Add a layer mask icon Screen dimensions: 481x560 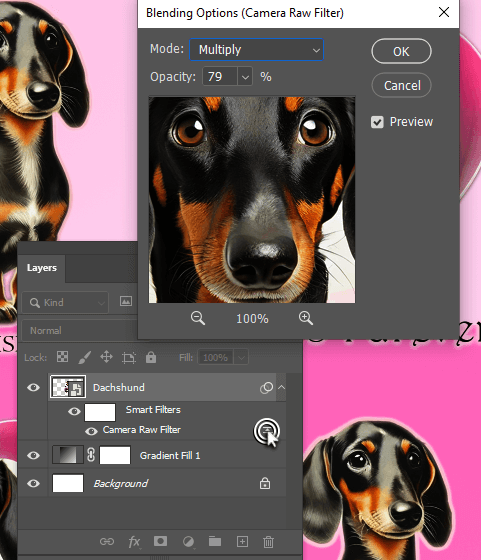click(160, 541)
